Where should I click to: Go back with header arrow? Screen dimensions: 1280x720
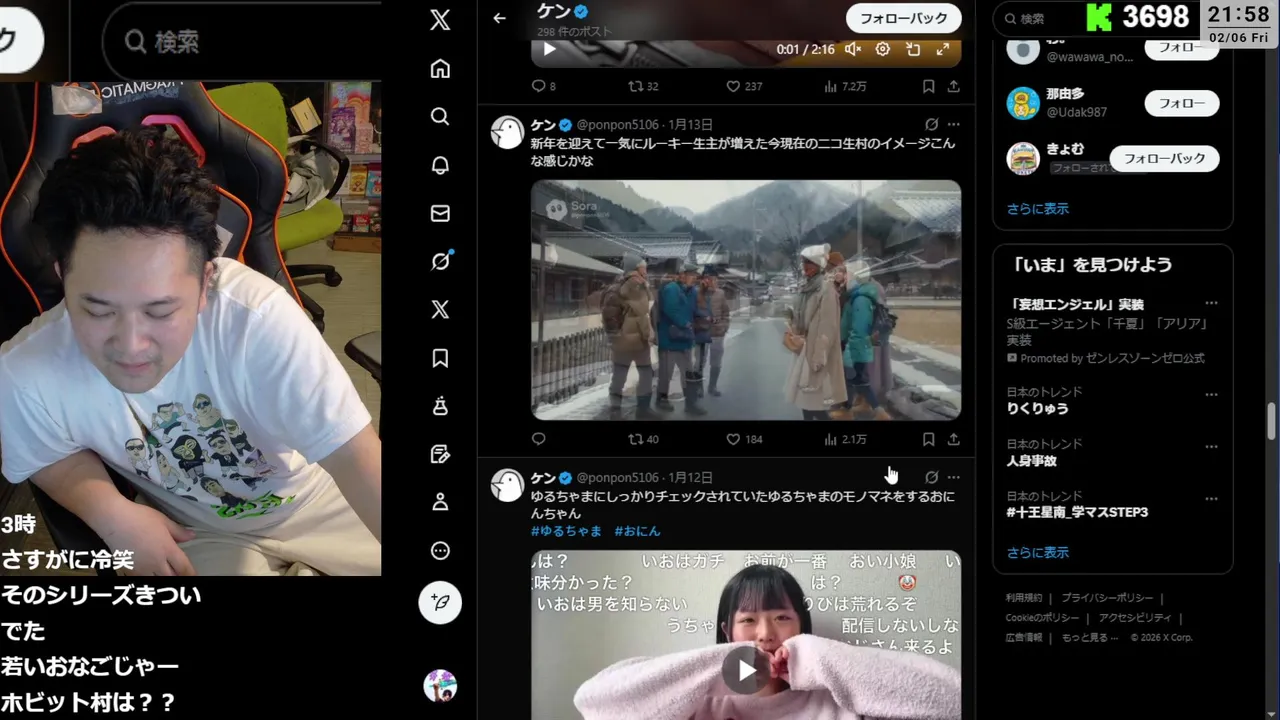(x=500, y=18)
